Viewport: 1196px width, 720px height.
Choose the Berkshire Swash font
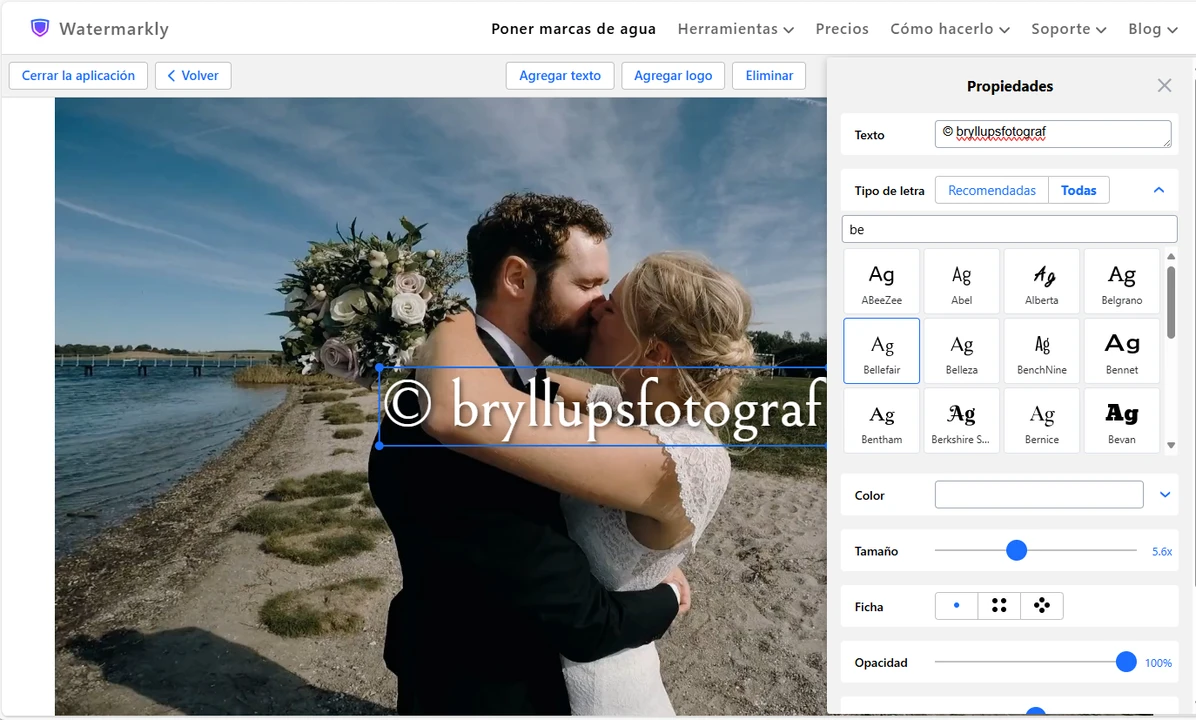pos(961,421)
